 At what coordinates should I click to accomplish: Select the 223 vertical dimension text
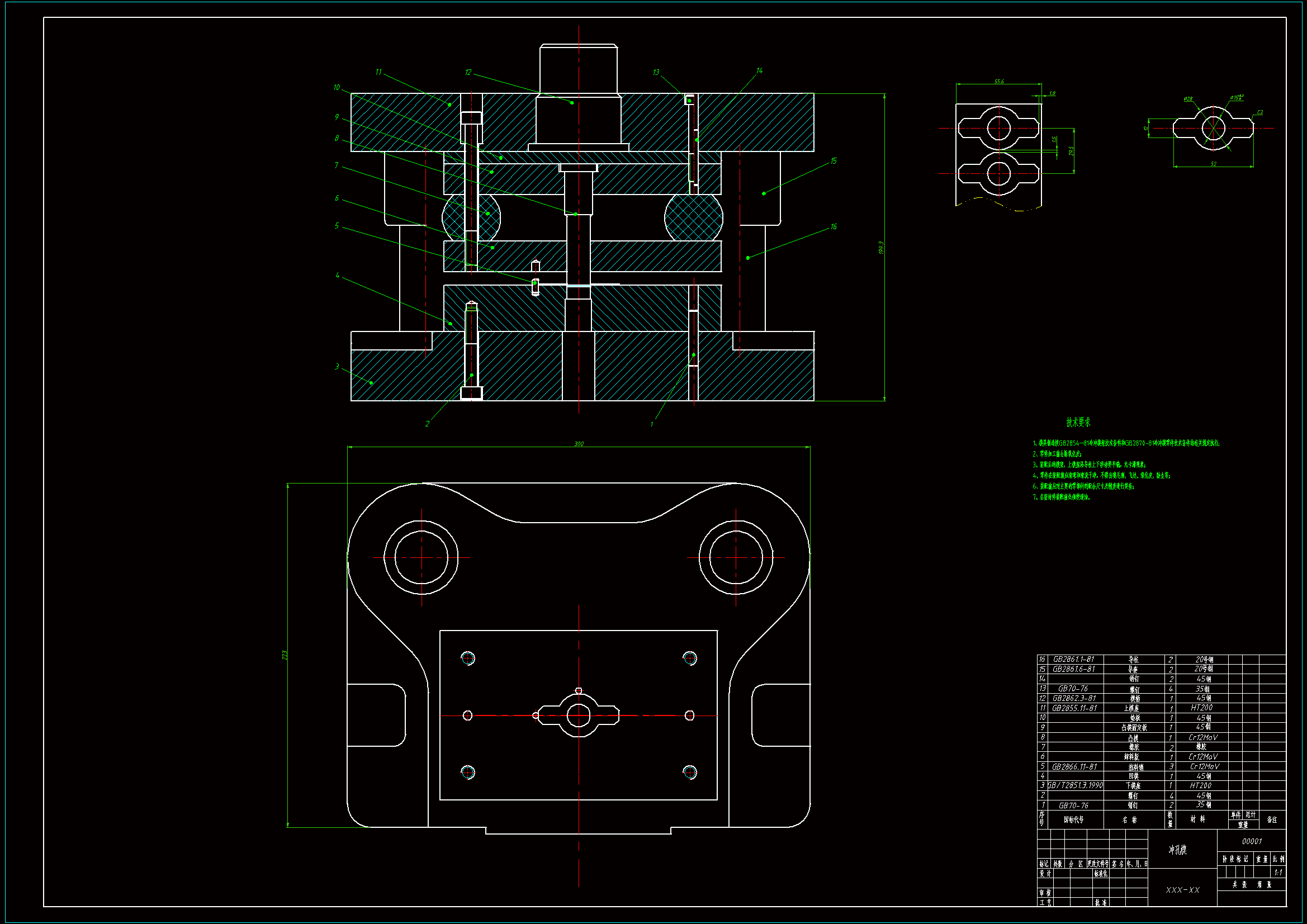tap(285, 655)
